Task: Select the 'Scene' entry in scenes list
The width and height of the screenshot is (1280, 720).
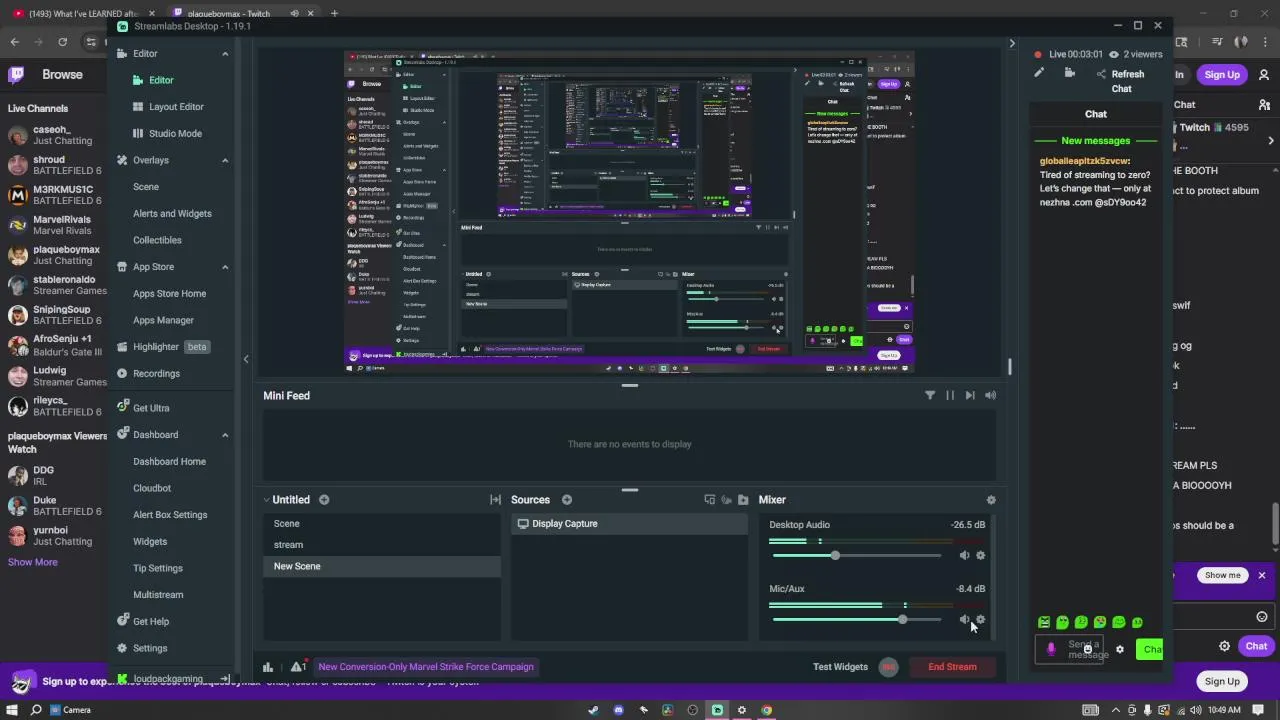Action: (x=382, y=524)
